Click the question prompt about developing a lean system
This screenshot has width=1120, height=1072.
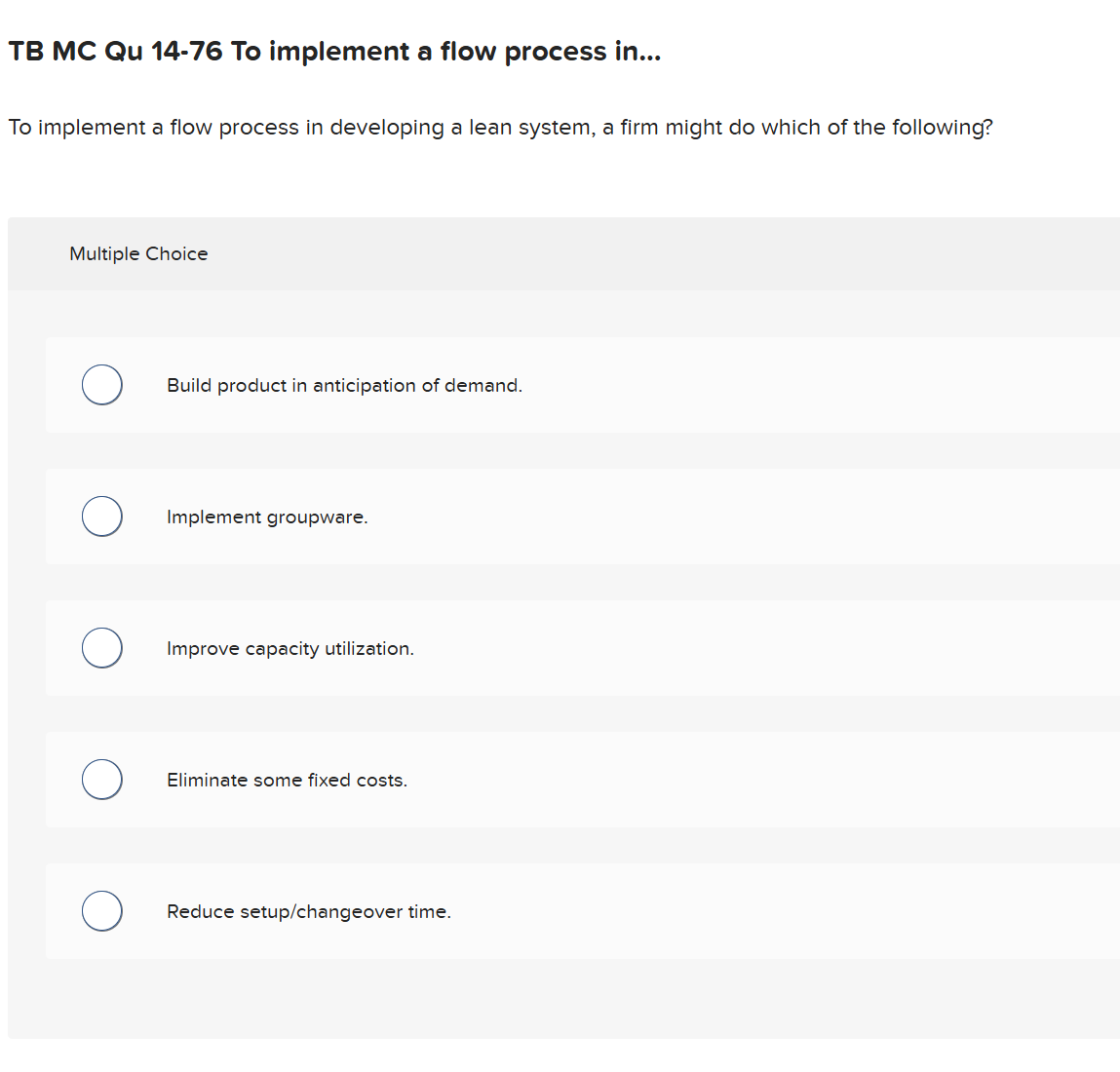[501, 127]
